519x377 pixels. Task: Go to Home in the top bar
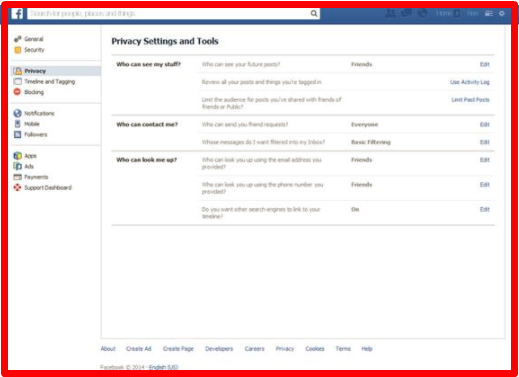444,13
